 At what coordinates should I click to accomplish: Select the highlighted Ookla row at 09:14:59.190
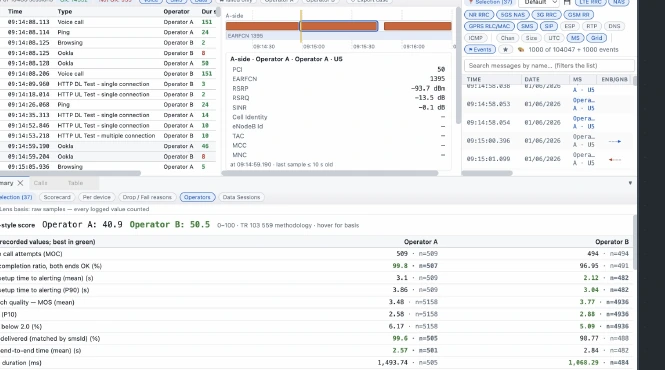pyautogui.click(x=108, y=146)
